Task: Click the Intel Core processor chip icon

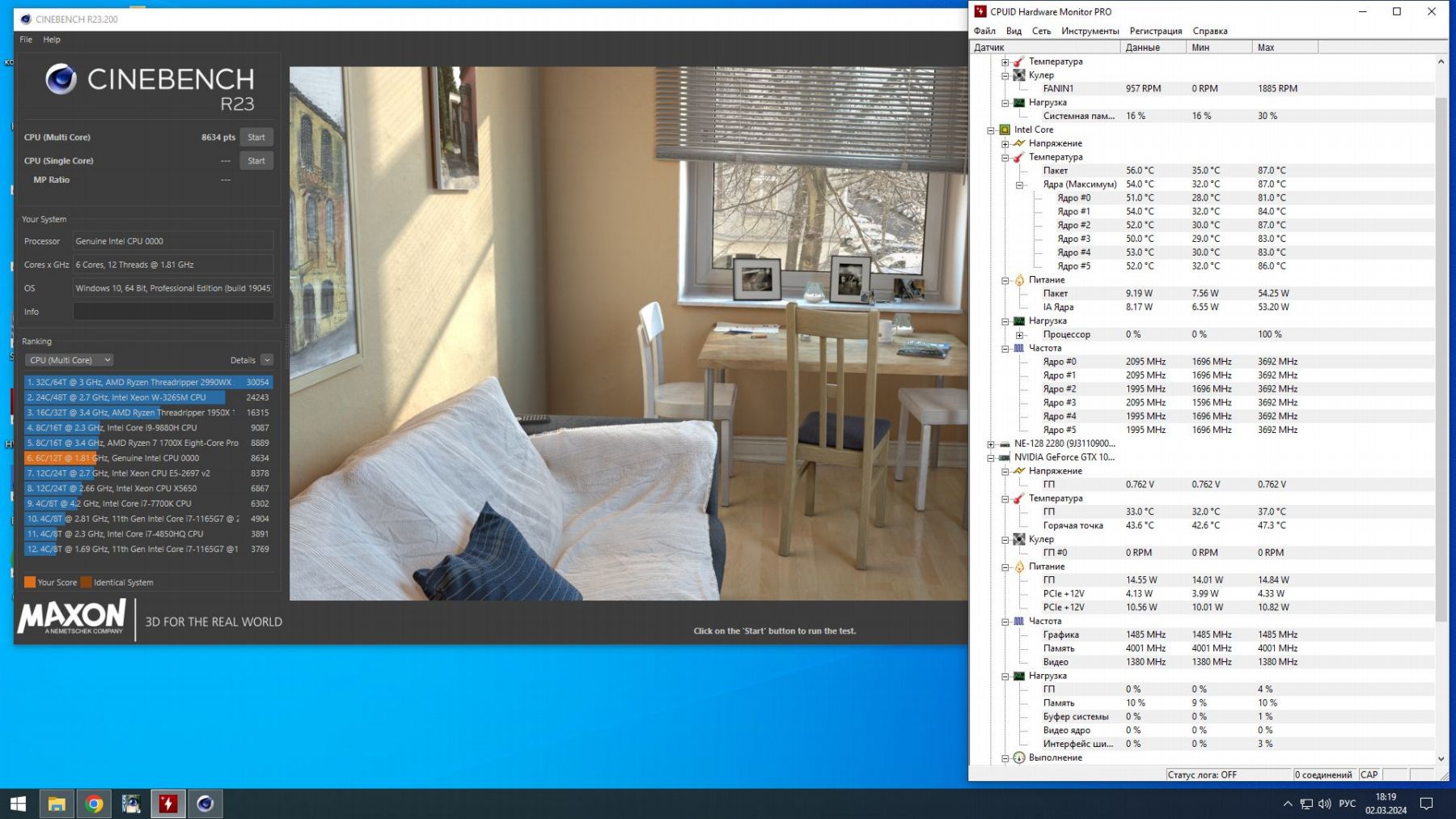Action: click(1005, 129)
